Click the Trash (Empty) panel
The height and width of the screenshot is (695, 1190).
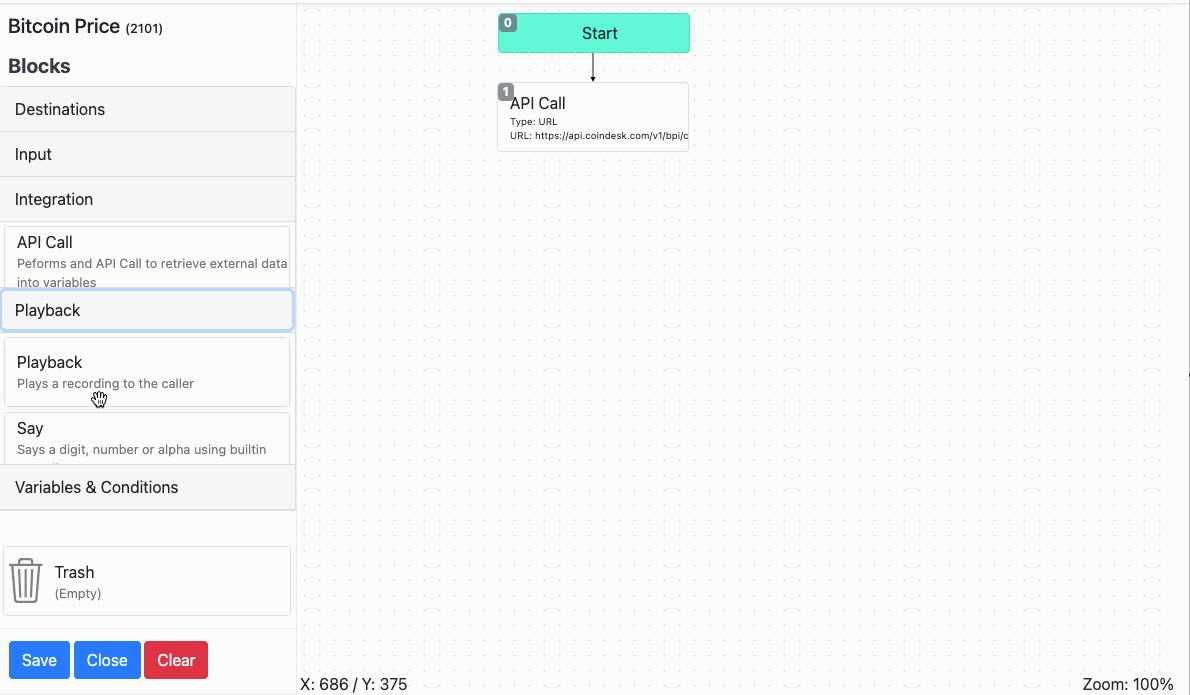coord(147,581)
